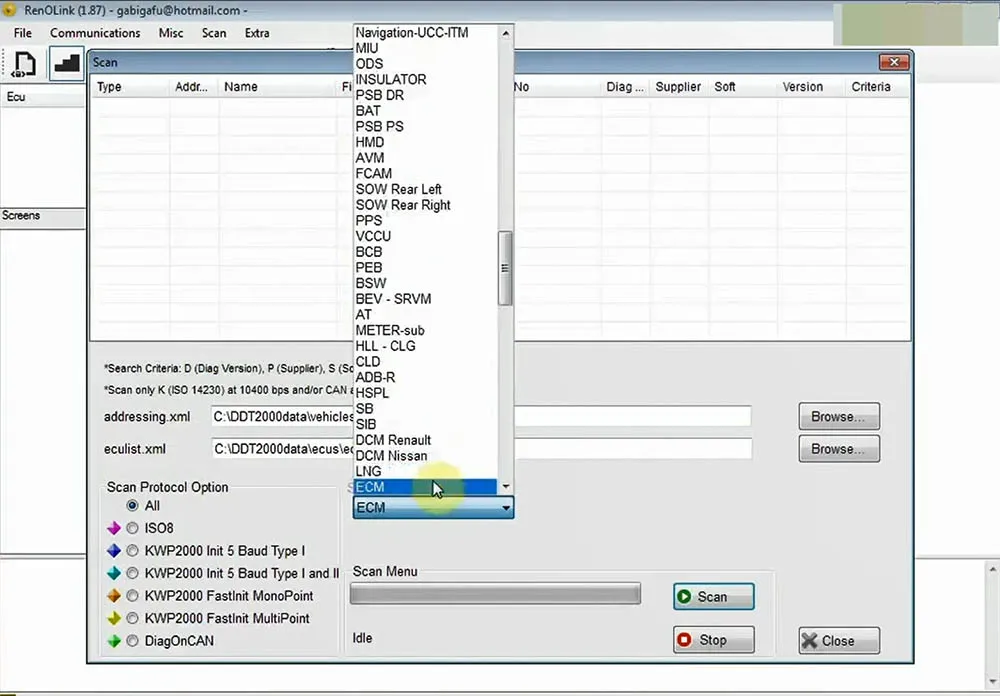Screen dimensions: 1000x696
Task: Select the ISO8 radio button
Action: (x=132, y=528)
